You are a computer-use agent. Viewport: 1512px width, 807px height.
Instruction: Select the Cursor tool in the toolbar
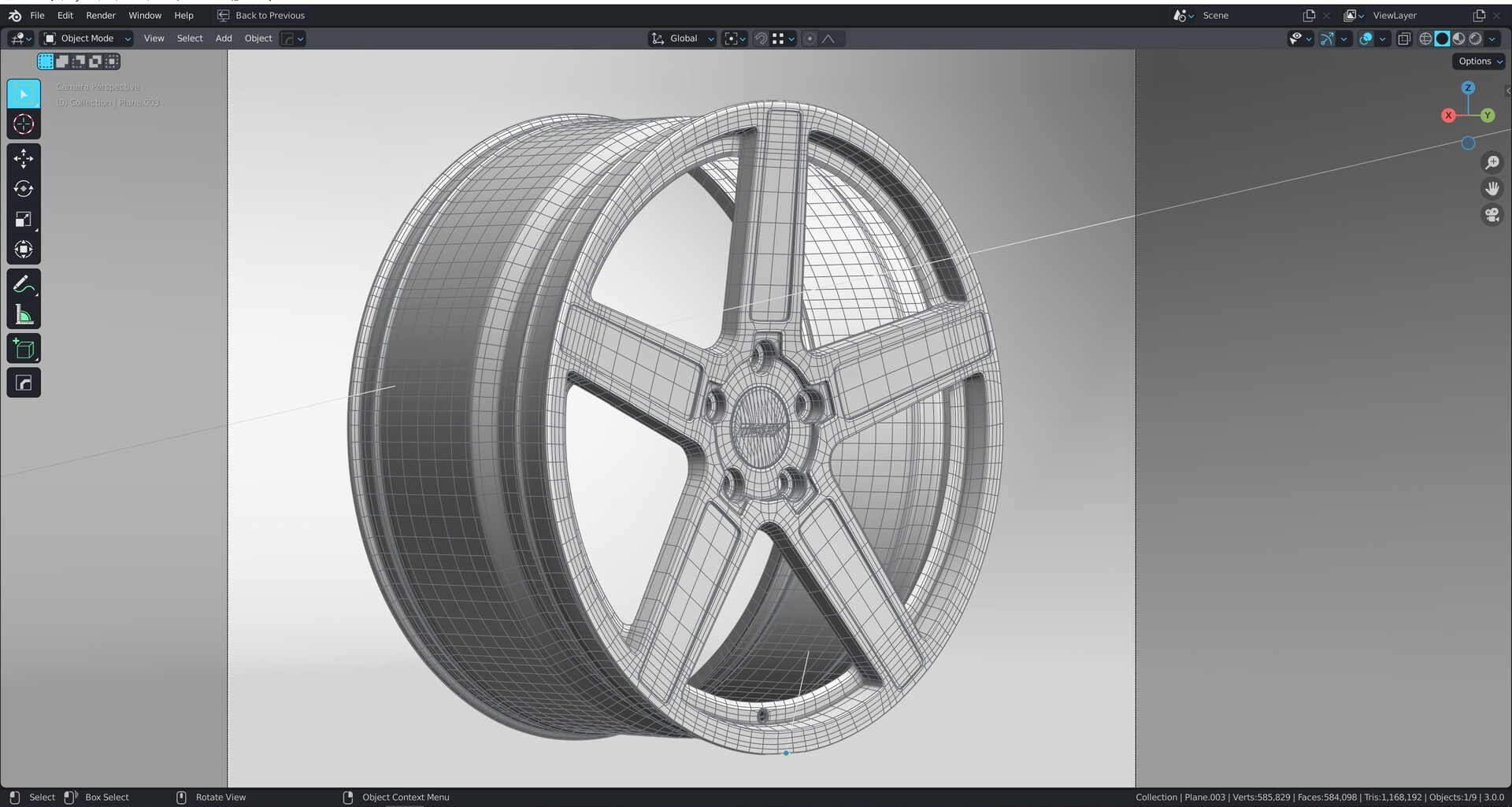pos(24,124)
